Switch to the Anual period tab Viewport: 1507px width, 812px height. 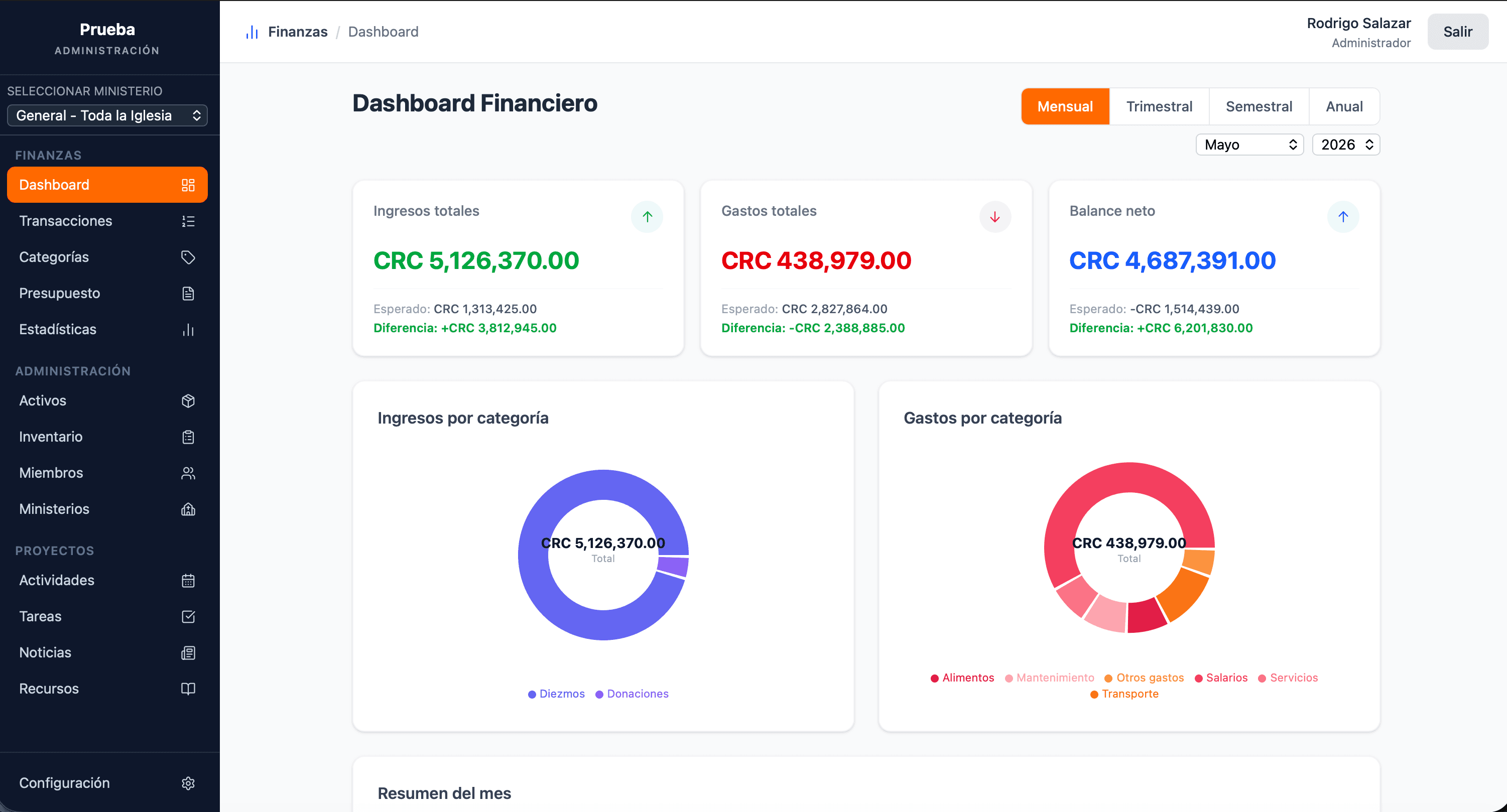click(x=1344, y=106)
